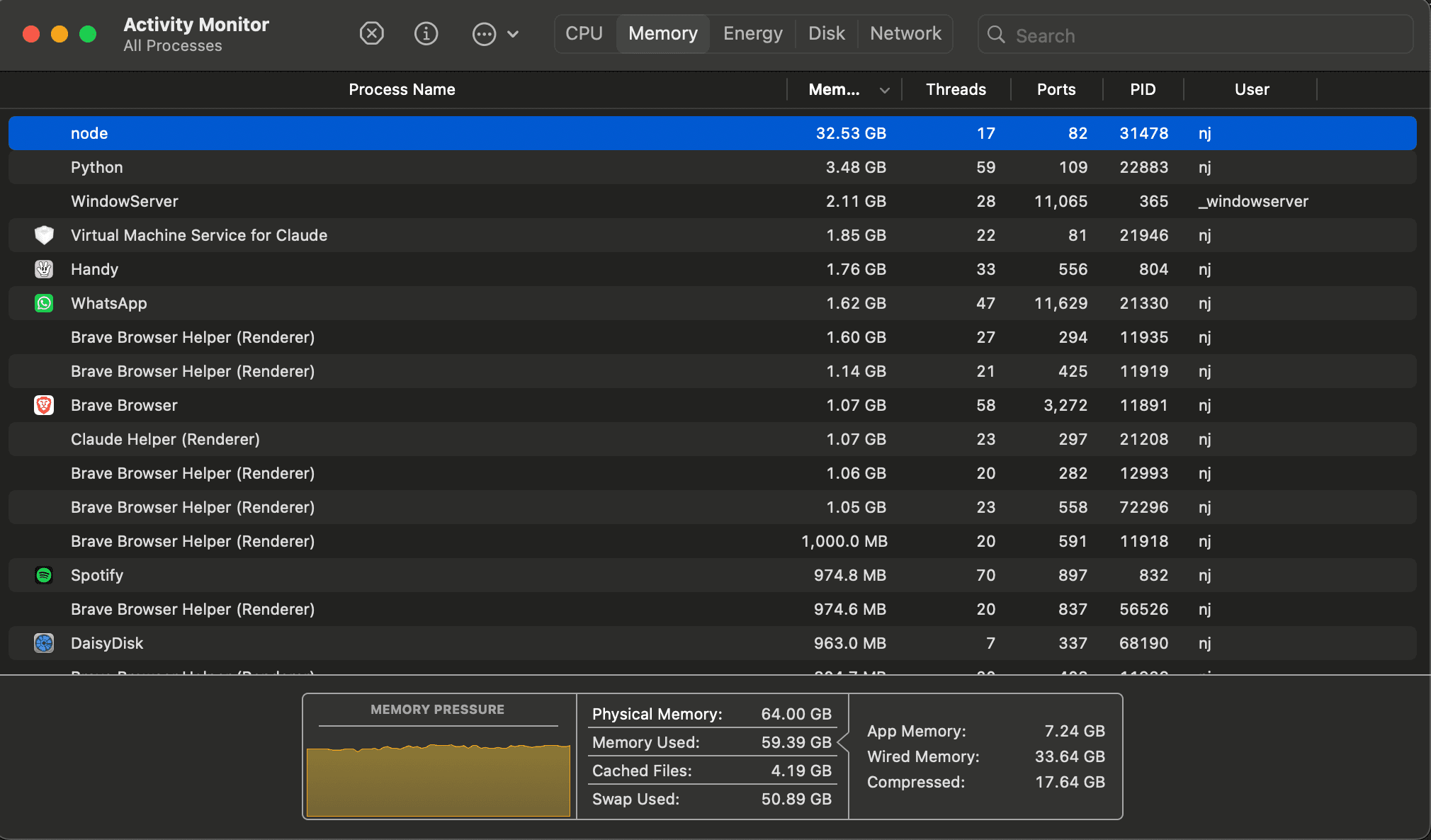Click the Virtual Machine Service for Claude icon
Screen dimensions: 1431x840
point(44,235)
